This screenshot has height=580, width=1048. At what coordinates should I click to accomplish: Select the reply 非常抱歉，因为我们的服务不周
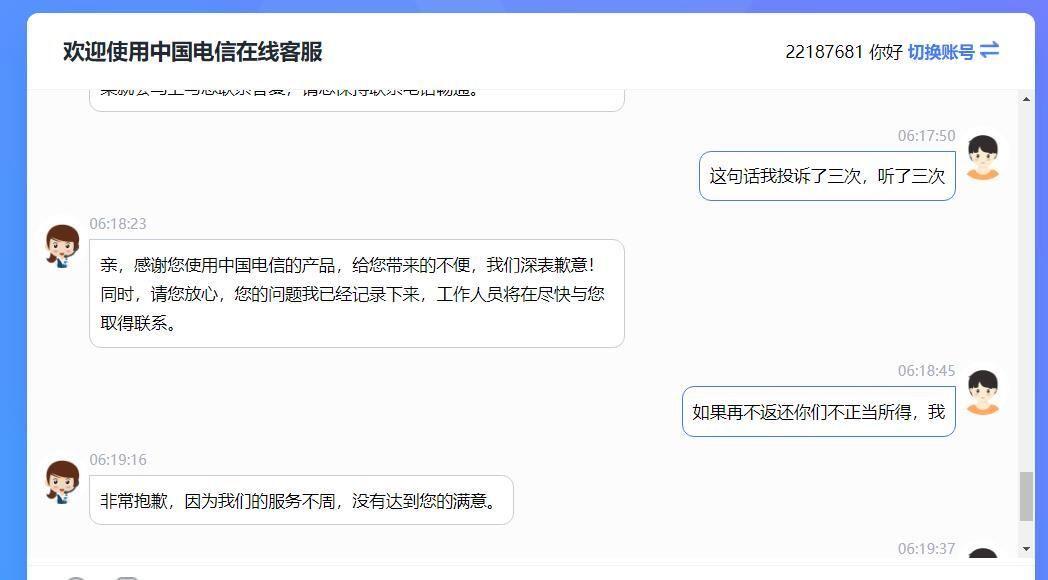click(x=301, y=500)
